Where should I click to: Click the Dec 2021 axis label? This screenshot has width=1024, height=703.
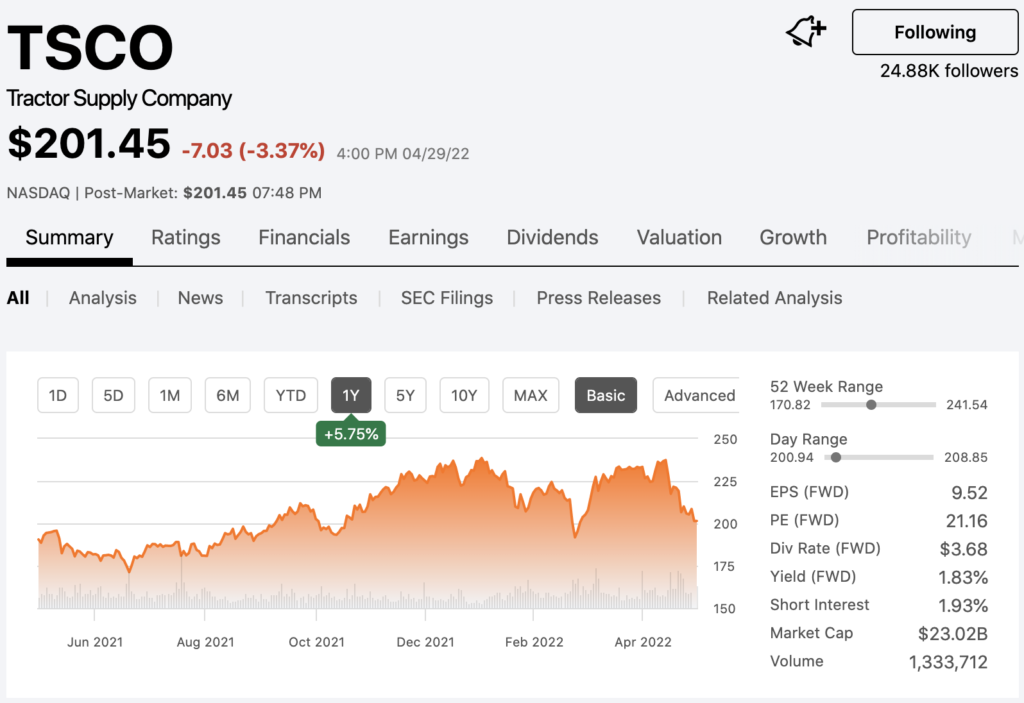[x=425, y=642]
